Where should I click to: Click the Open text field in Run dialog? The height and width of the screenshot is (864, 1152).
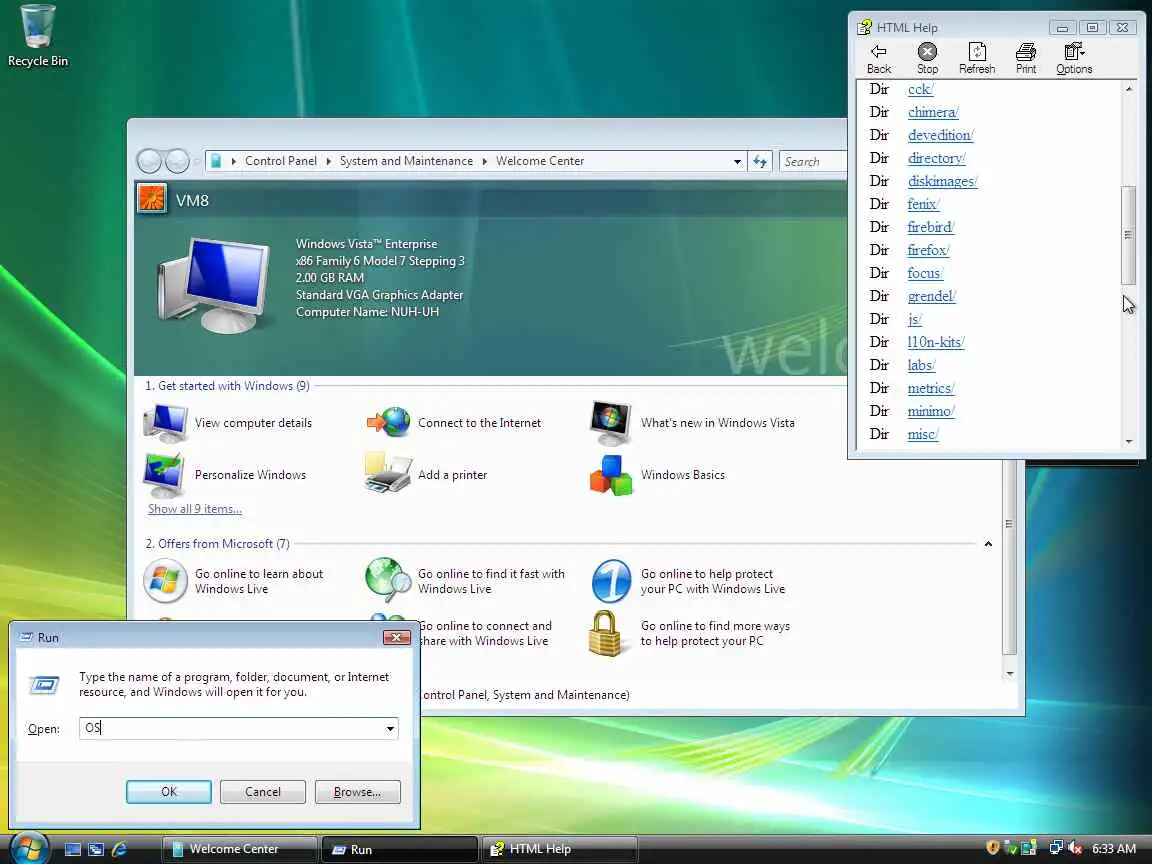231,728
